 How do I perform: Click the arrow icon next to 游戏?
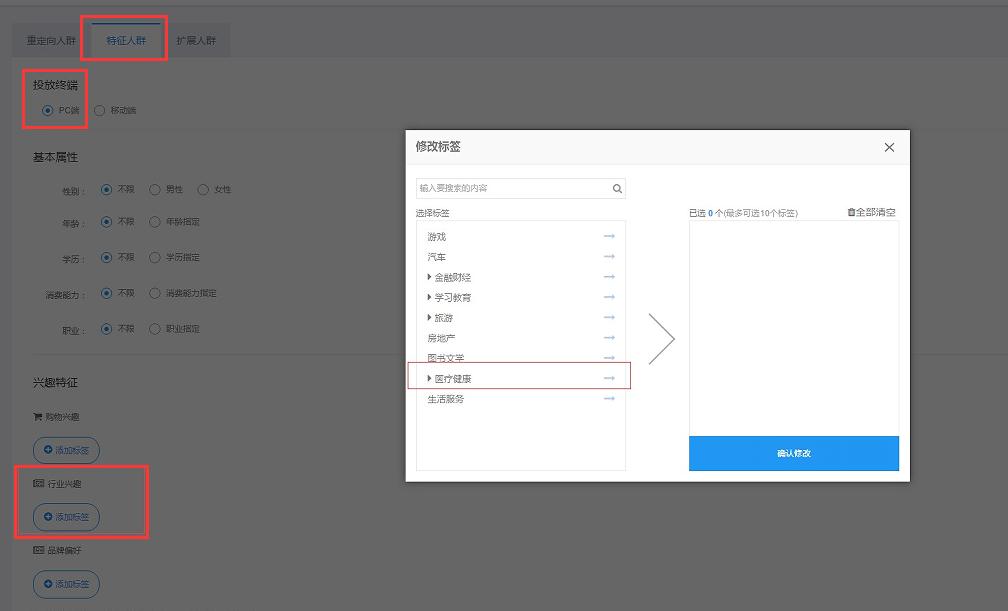pos(609,237)
